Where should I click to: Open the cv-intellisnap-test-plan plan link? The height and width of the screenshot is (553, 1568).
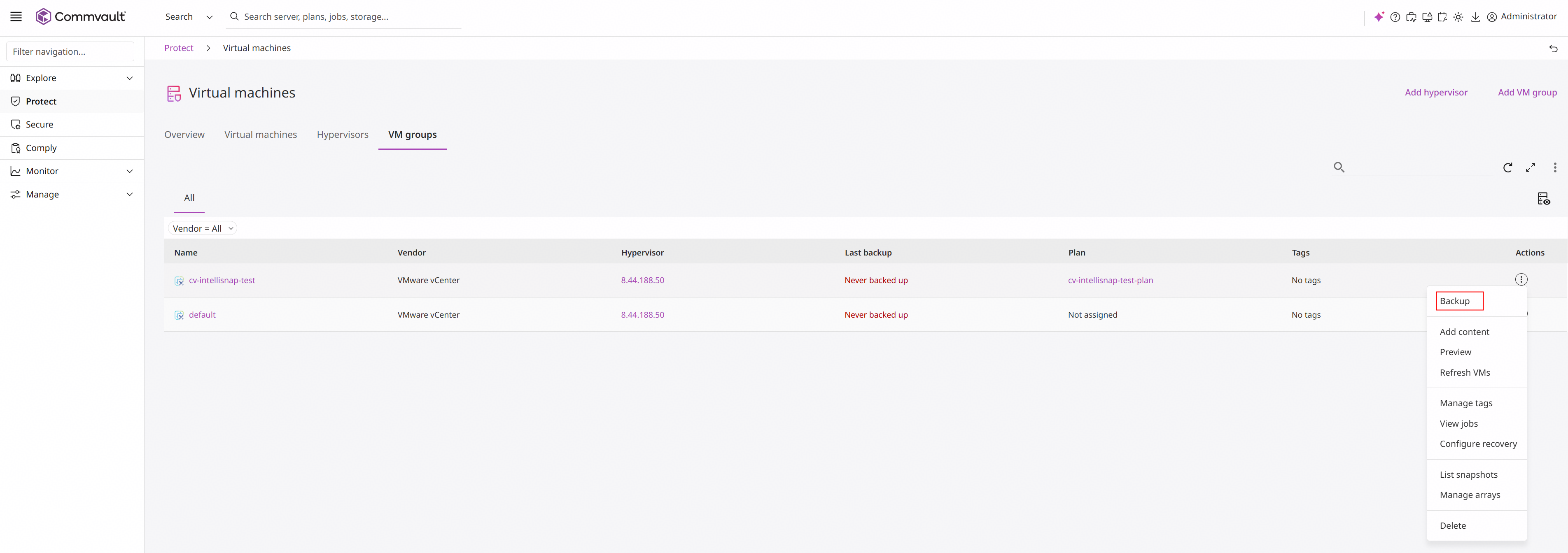click(x=1110, y=281)
